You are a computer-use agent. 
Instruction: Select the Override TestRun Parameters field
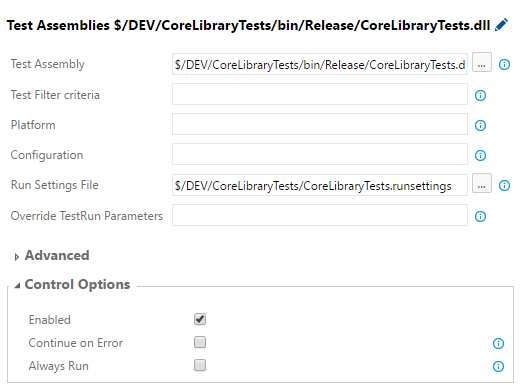[x=320, y=215]
